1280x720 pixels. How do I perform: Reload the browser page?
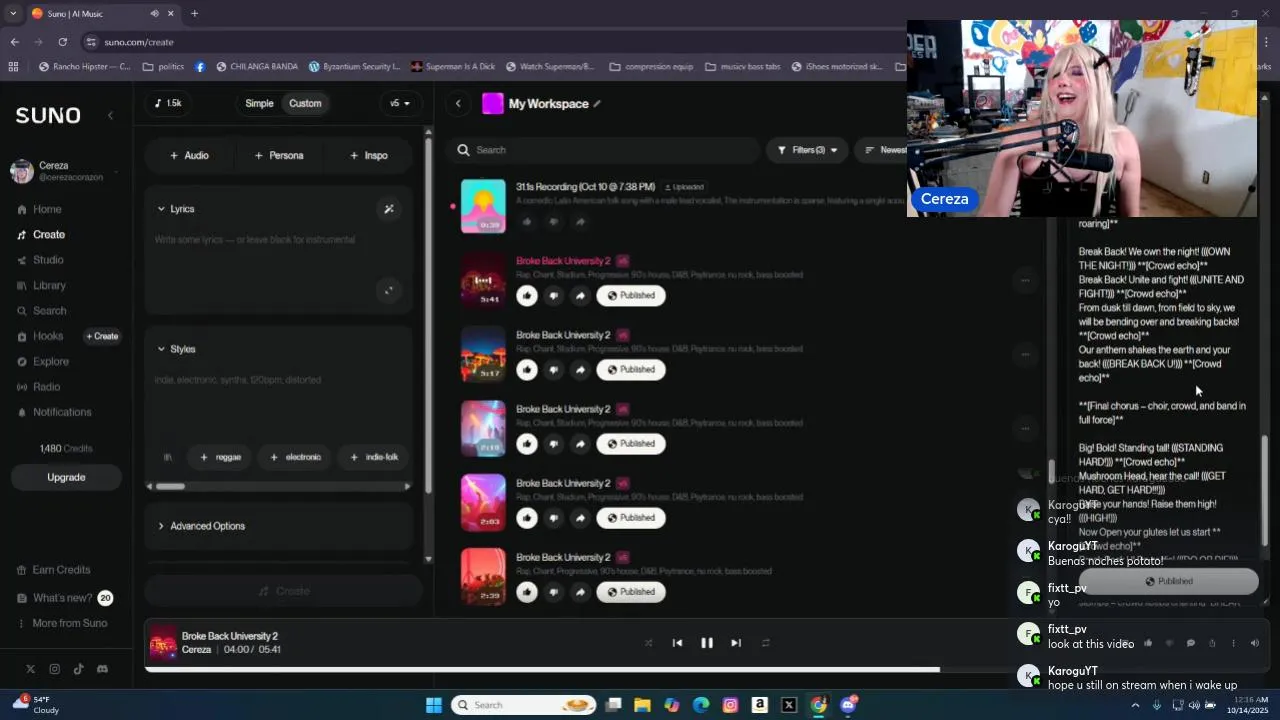pos(63,42)
